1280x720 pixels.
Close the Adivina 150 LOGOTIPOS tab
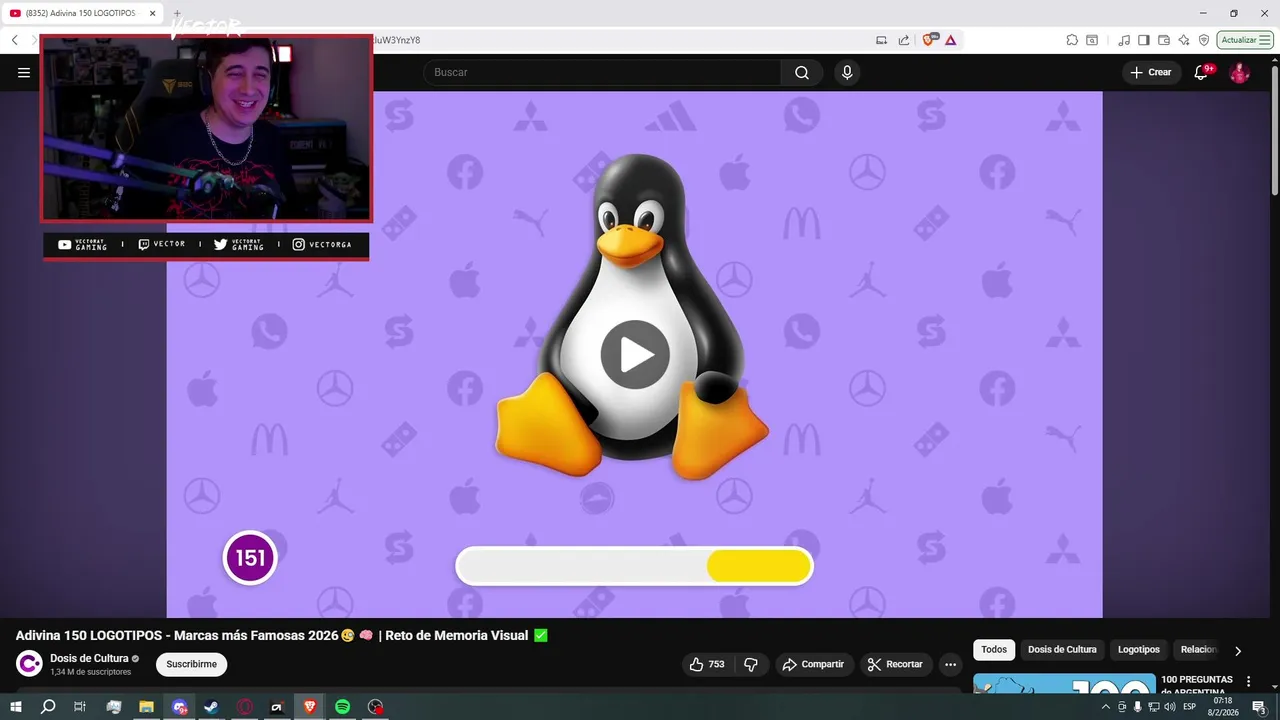click(x=151, y=13)
